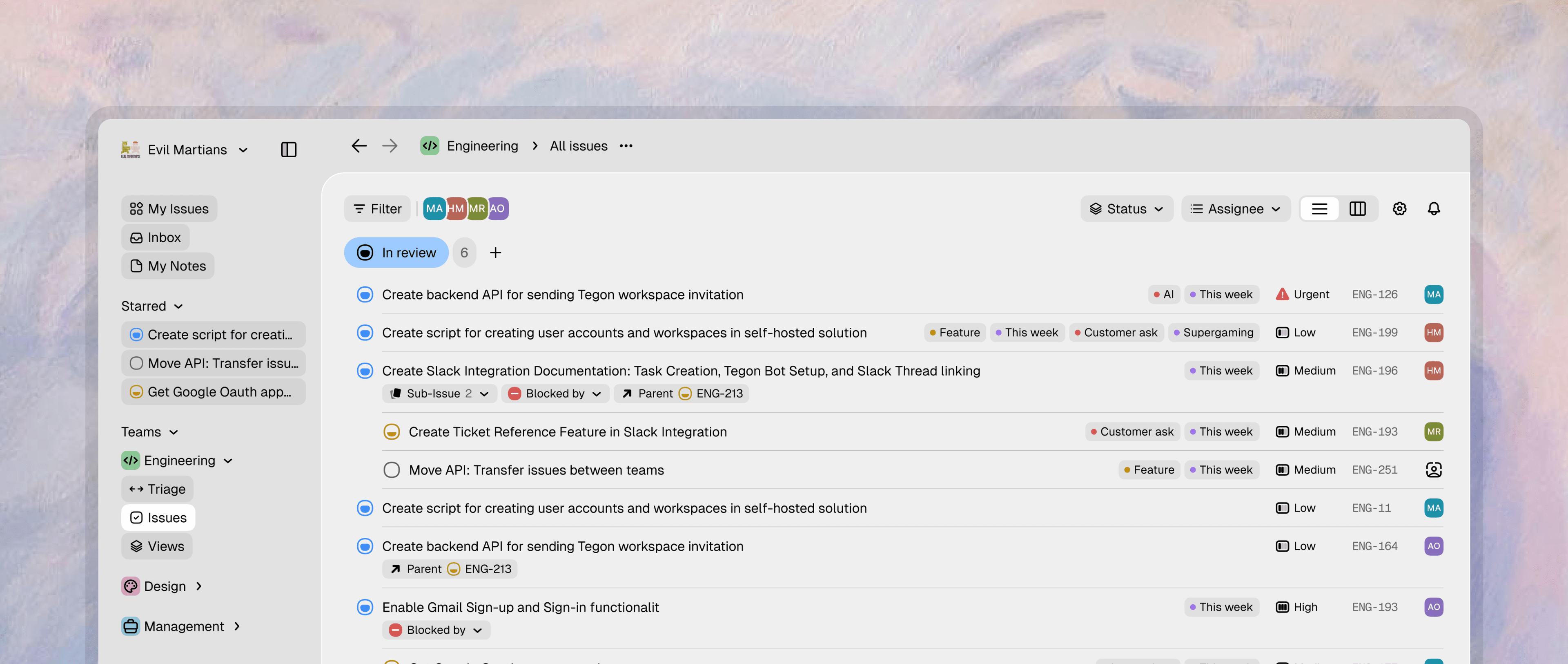Expand the Status dropdown filter

pos(1127,209)
